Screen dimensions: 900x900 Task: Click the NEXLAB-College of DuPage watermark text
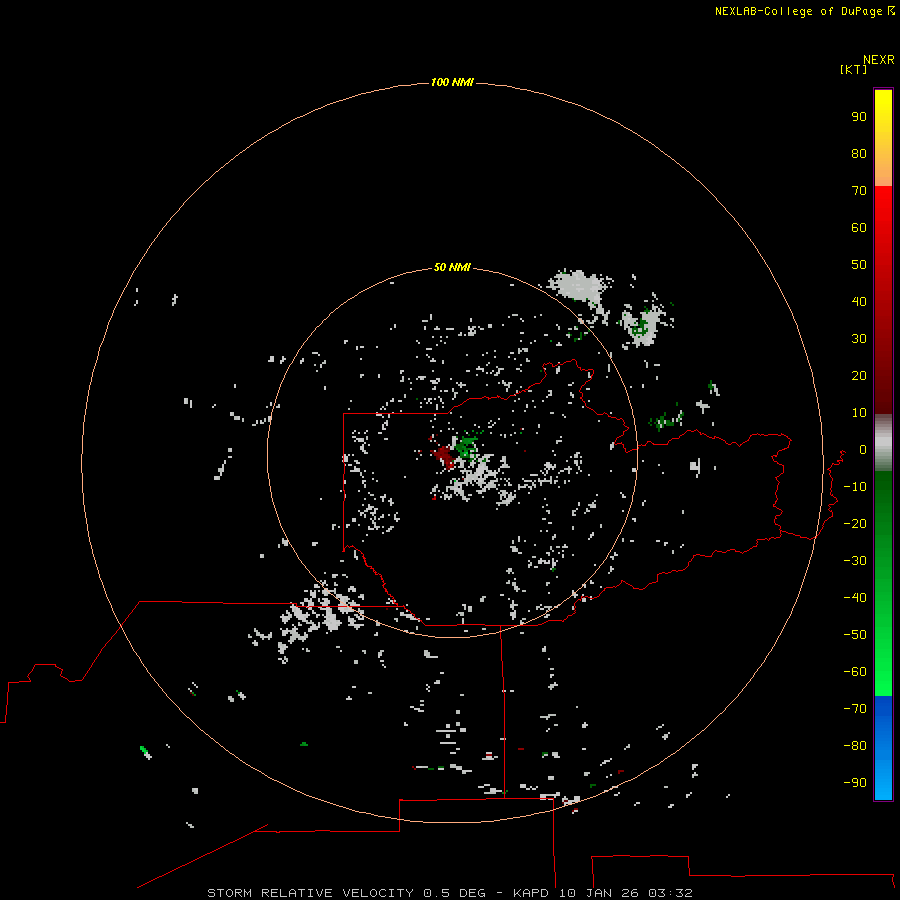(x=804, y=11)
